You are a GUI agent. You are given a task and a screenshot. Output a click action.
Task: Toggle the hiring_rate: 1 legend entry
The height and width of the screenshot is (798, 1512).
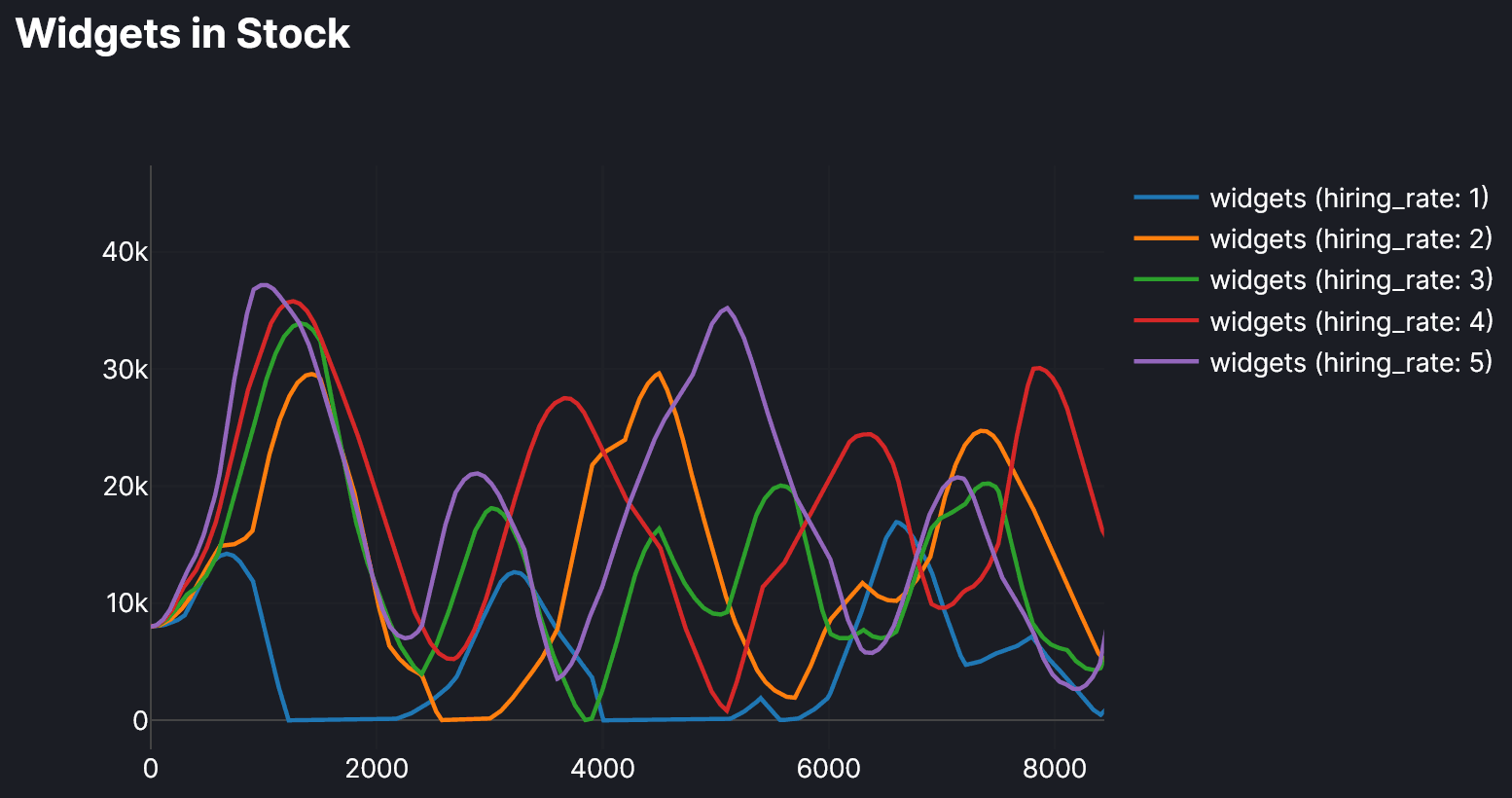pyautogui.click(x=1349, y=199)
